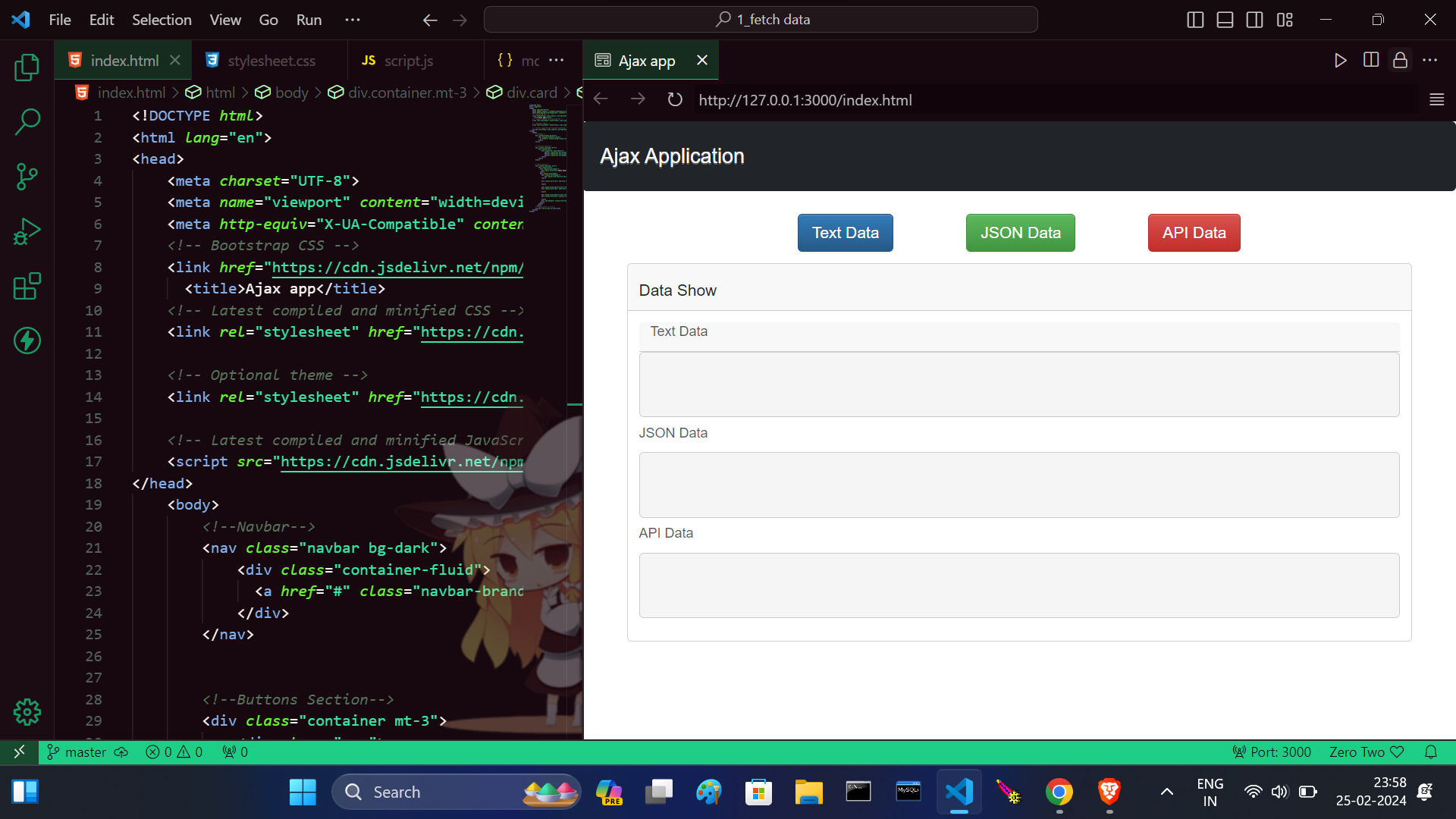Viewport: 1456px width, 819px height.
Task: Open the Run and Debug view
Action: 27,231
